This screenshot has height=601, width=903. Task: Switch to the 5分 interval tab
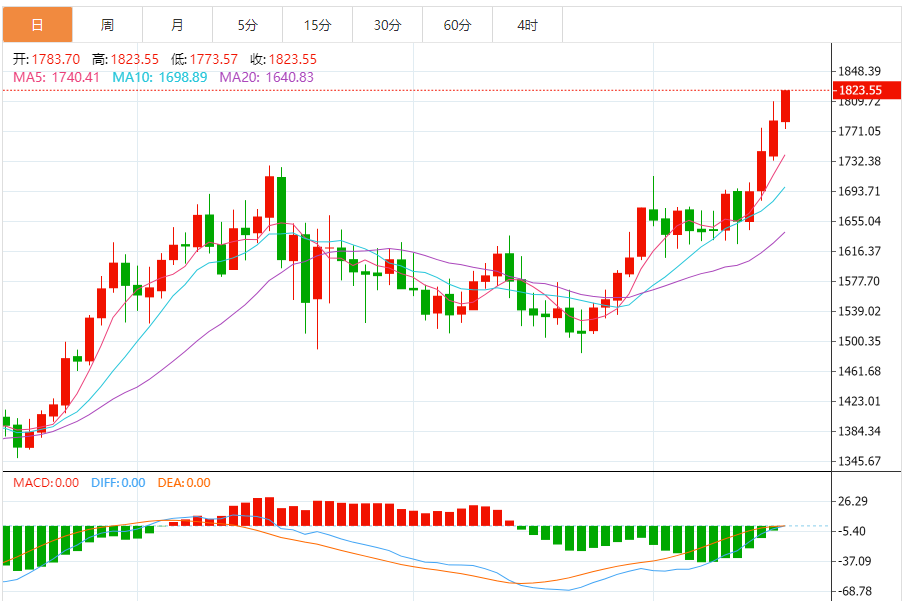tap(247, 25)
